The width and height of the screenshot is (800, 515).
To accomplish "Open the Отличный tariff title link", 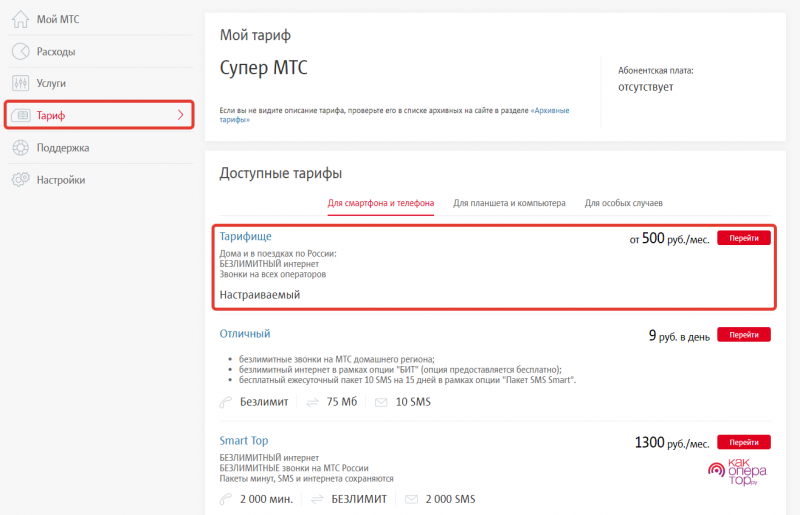I will point(245,334).
